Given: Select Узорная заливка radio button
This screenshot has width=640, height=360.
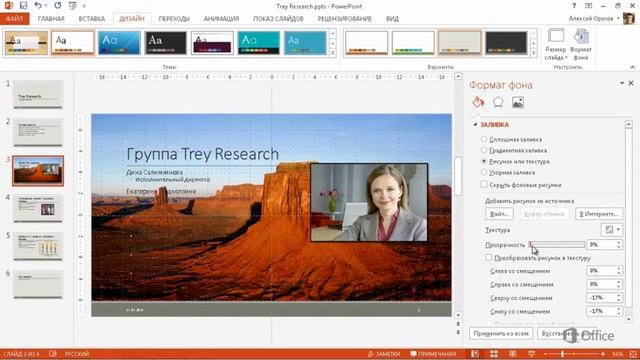Looking at the screenshot, I should click(x=484, y=172).
